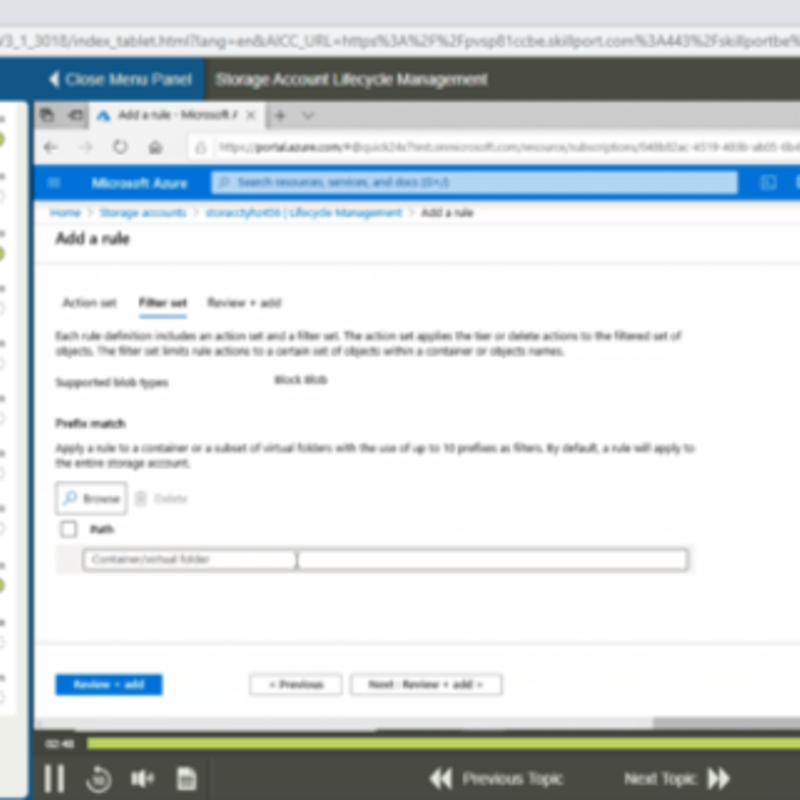The width and height of the screenshot is (800, 800).
Task: Close the menu panel
Action: pyautogui.click(x=120, y=80)
